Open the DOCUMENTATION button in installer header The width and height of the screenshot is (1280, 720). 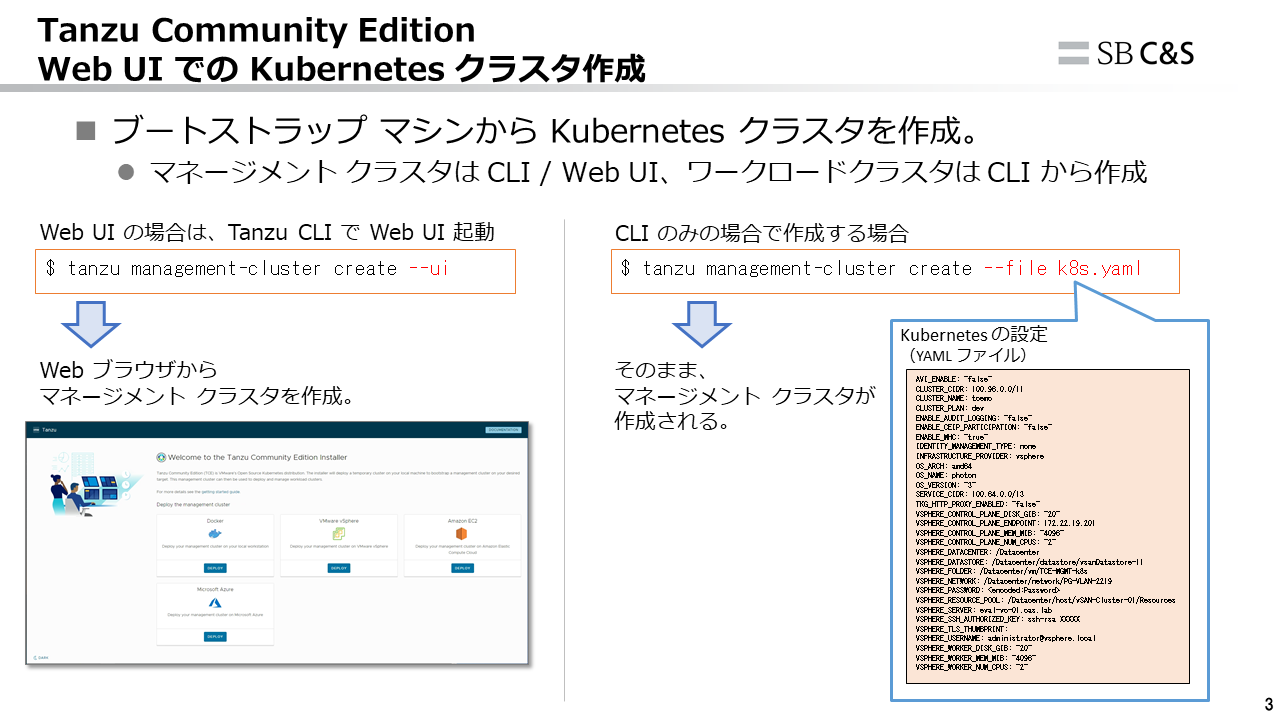coord(503,430)
